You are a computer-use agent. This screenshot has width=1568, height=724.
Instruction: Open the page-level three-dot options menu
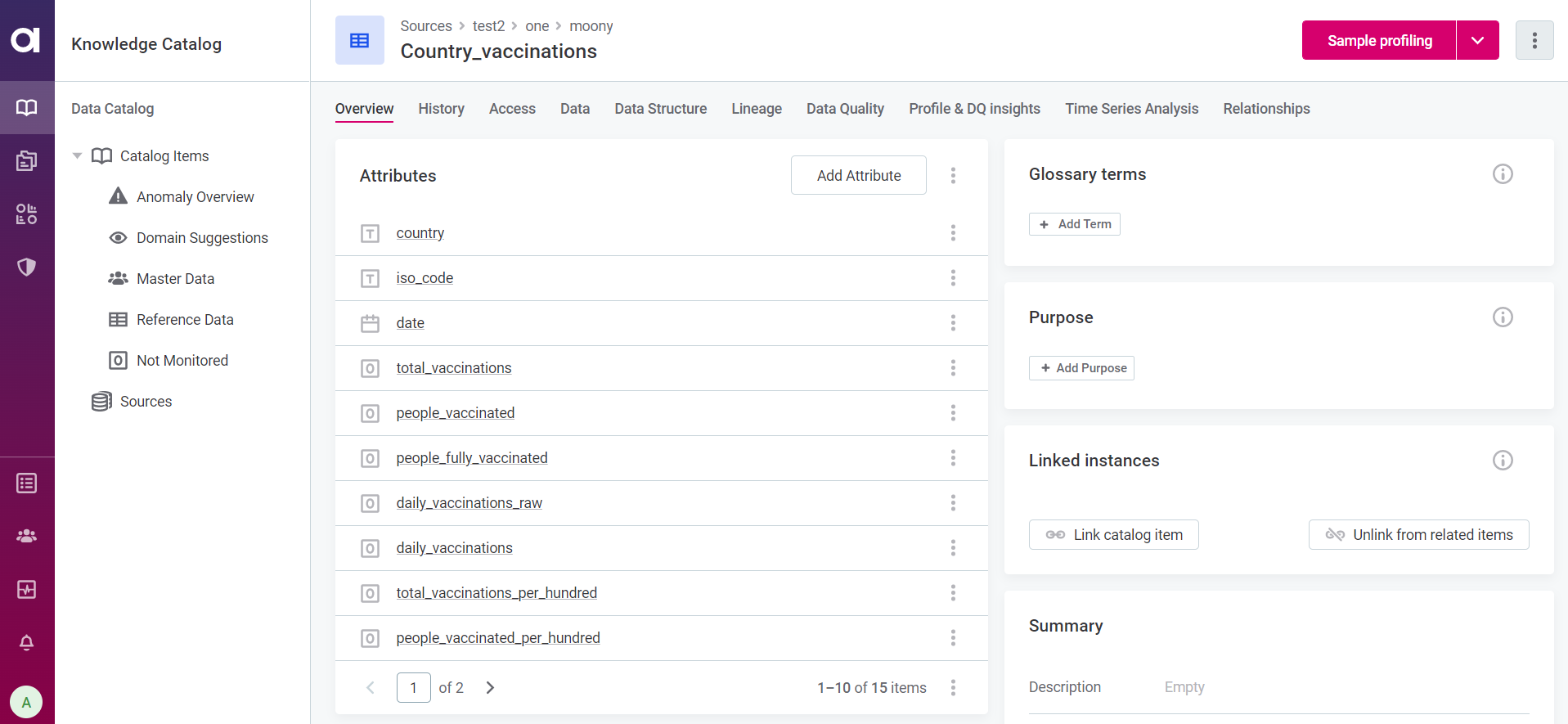(1534, 41)
